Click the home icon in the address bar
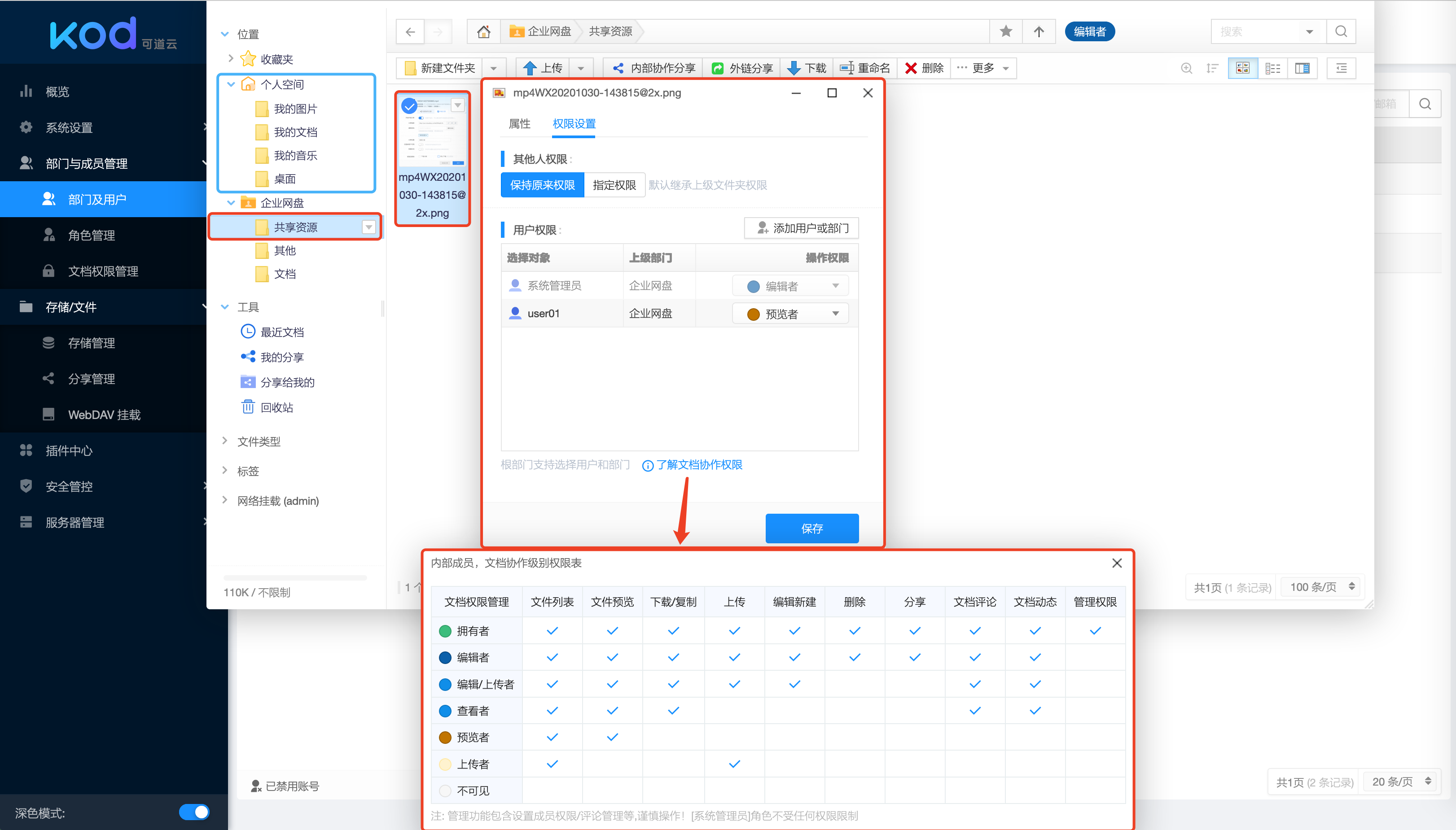This screenshot has width=1456, height=830. click(x=483, y=31)
